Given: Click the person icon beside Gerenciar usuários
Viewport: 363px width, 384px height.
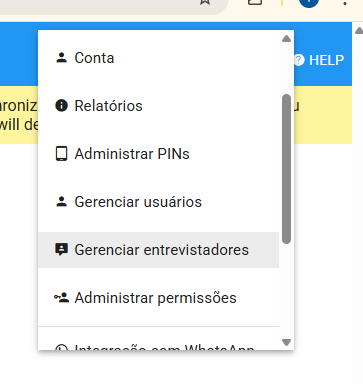Looking at the screenshot, I should [61, 202].
